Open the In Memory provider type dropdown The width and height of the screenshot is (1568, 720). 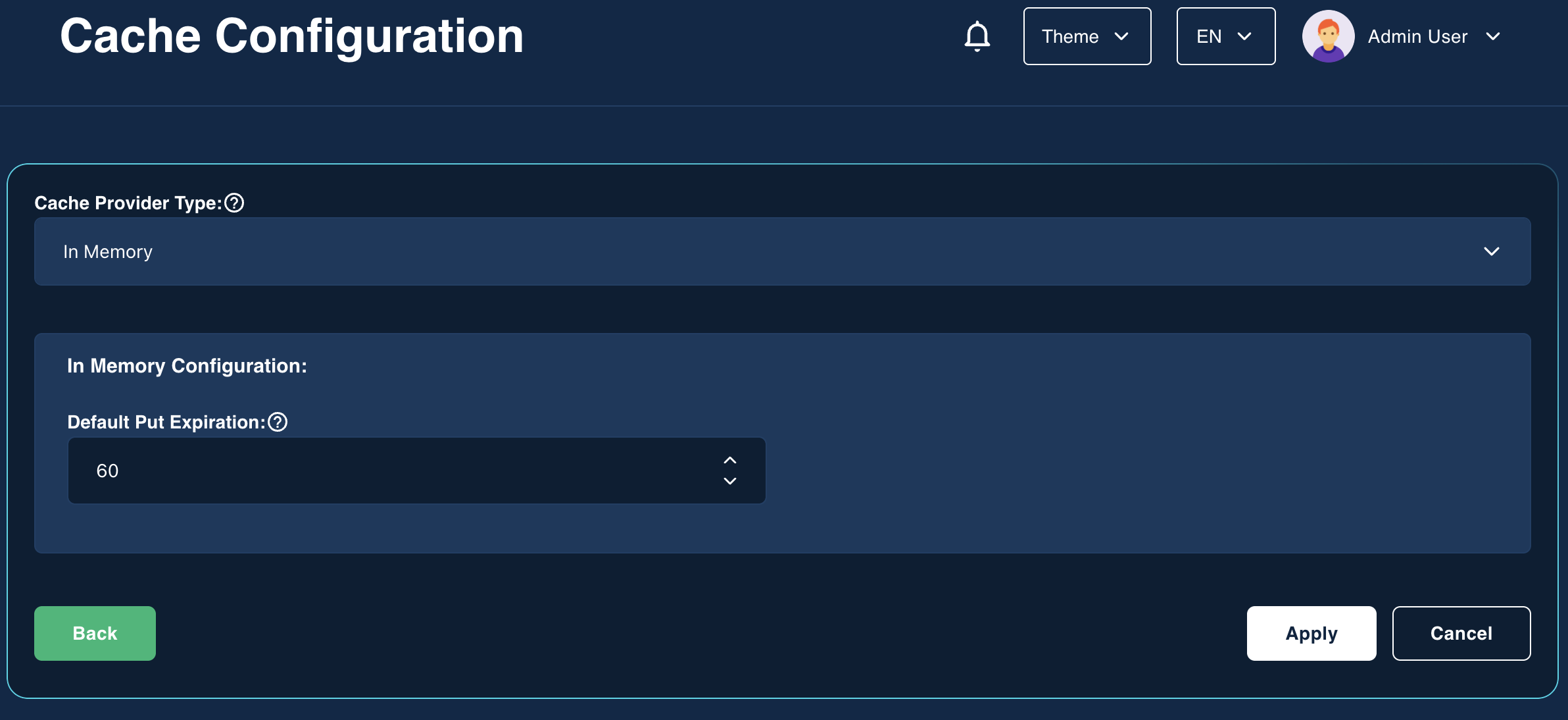click(x=782, y=251)
